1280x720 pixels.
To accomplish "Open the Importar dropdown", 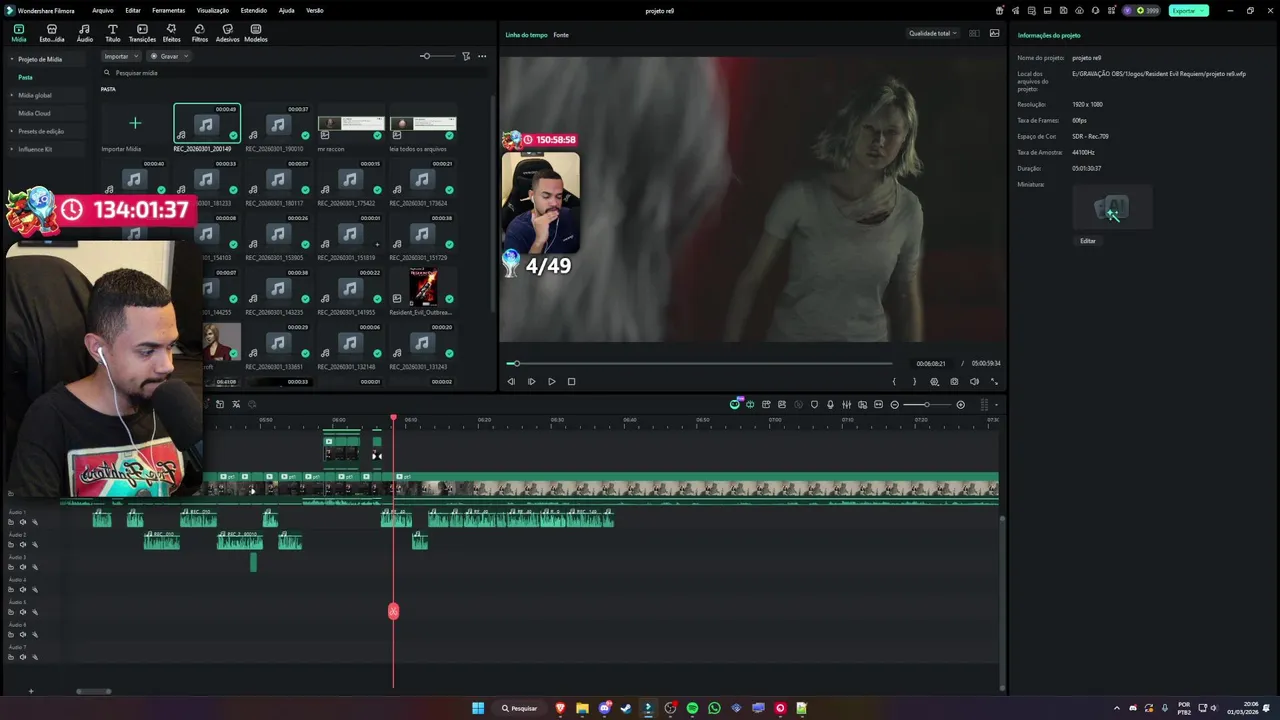I will (121, 56).
